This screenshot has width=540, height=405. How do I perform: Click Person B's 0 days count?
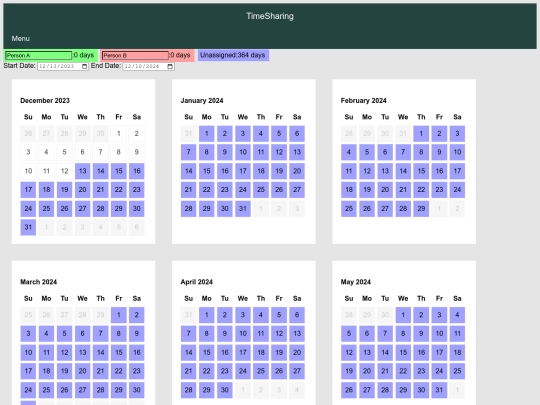click(180, 55)
